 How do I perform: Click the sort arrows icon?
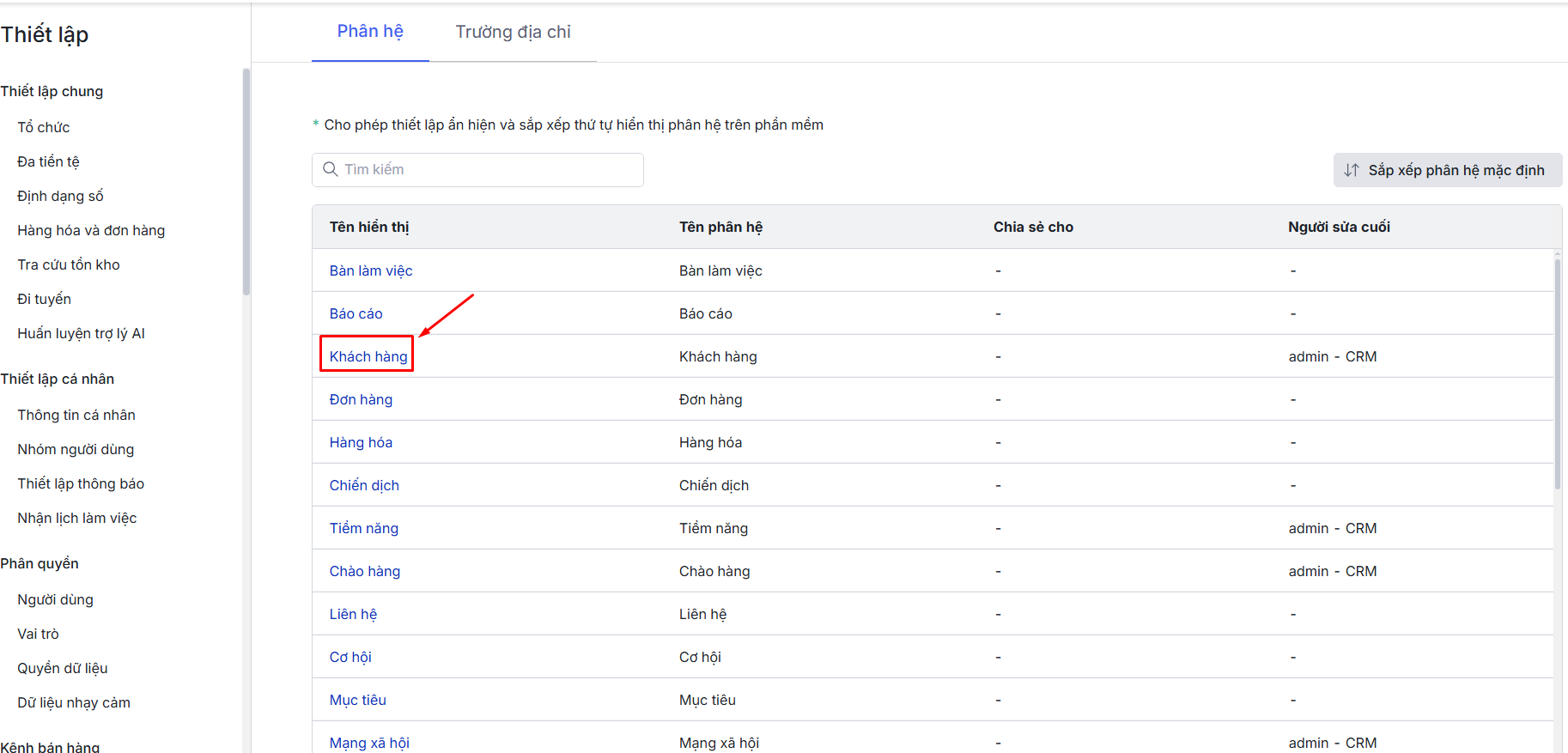[x=1352, y=170]
